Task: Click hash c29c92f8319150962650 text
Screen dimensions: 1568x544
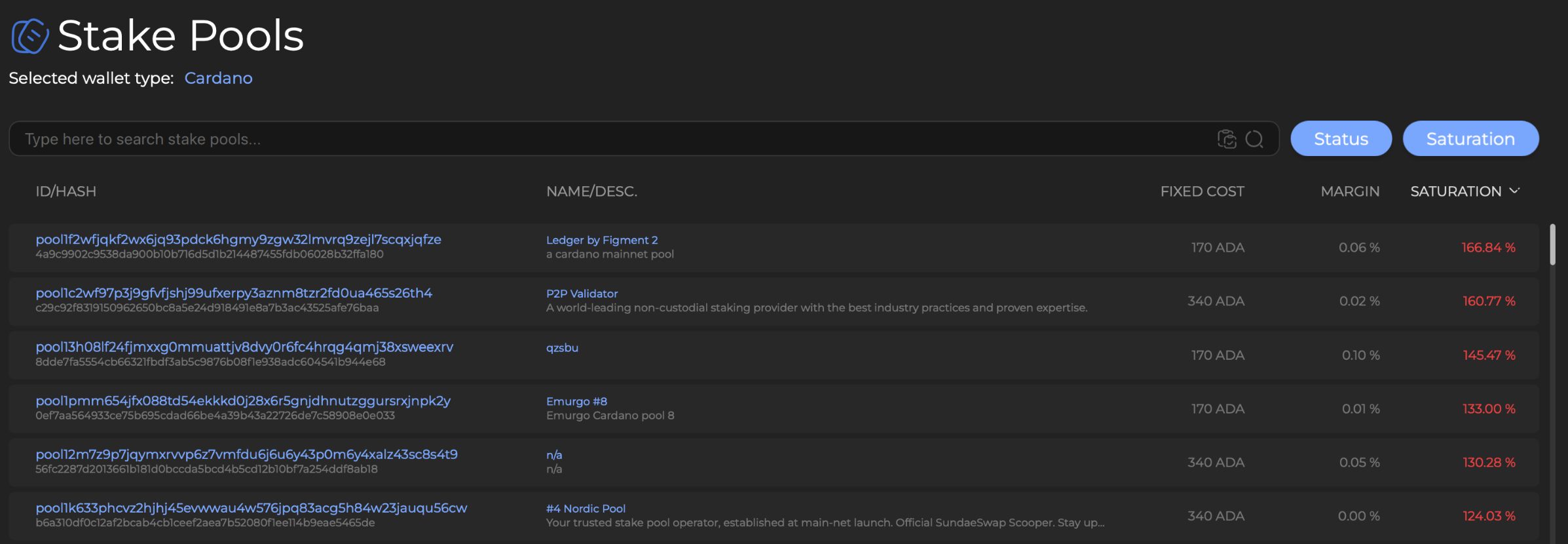Action: pos(207,308)
